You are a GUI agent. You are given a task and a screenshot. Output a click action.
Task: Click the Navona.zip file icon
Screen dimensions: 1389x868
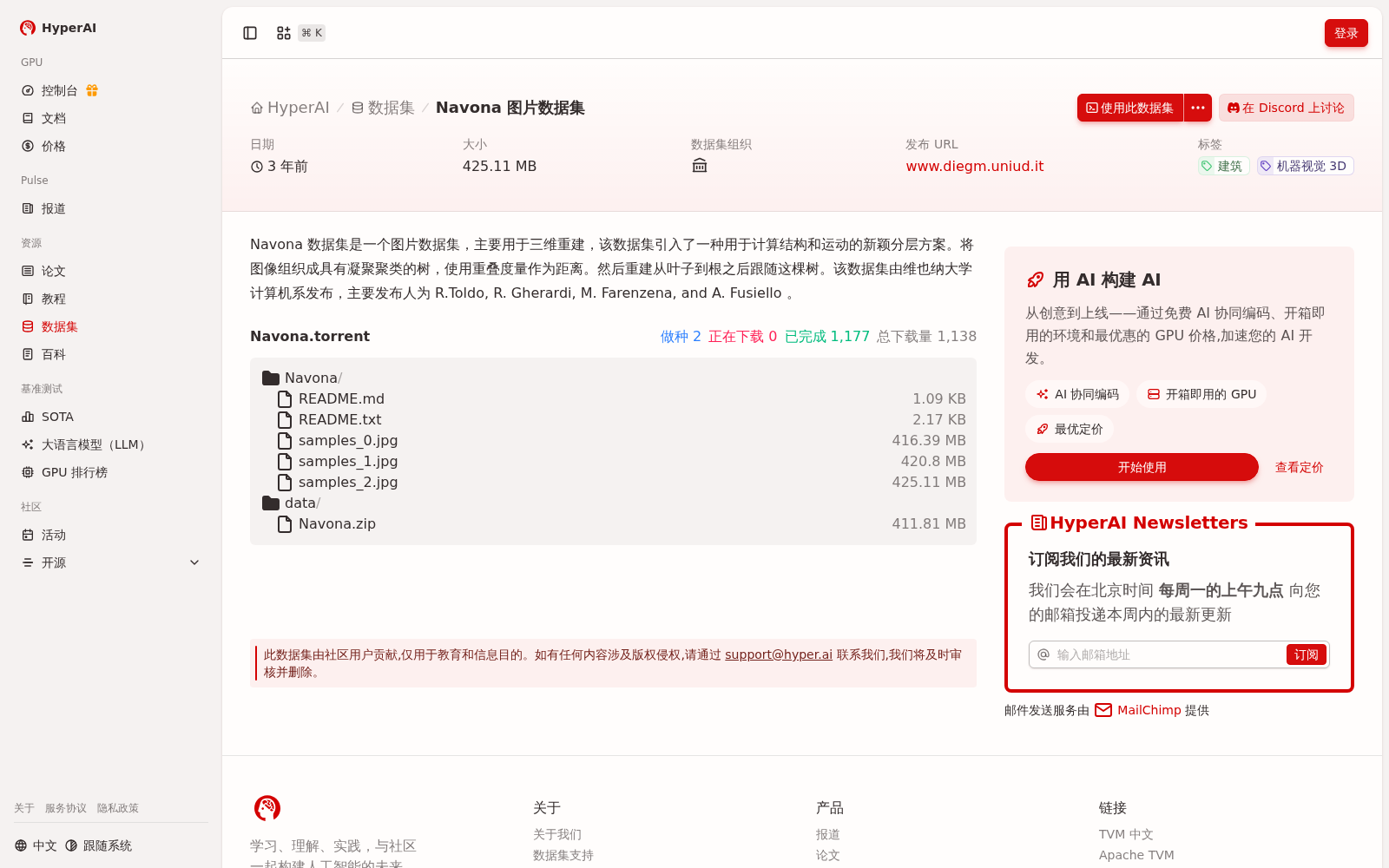285,523
